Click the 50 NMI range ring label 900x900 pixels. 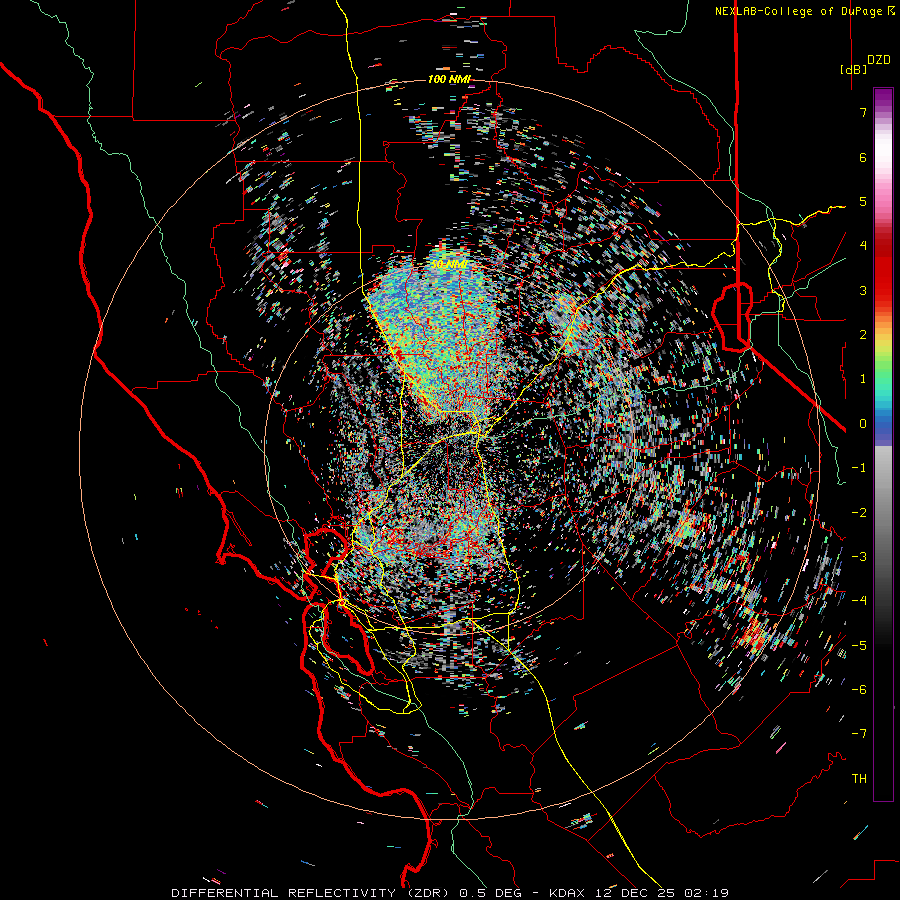(x=449, y=264)
